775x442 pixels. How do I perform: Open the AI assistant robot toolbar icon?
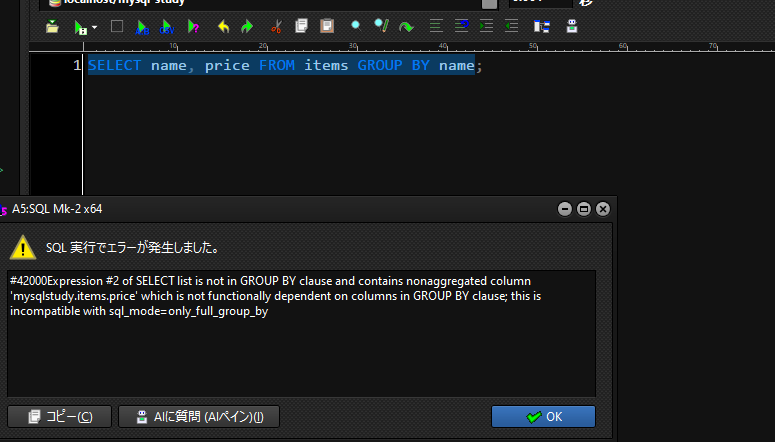point(572,26)
